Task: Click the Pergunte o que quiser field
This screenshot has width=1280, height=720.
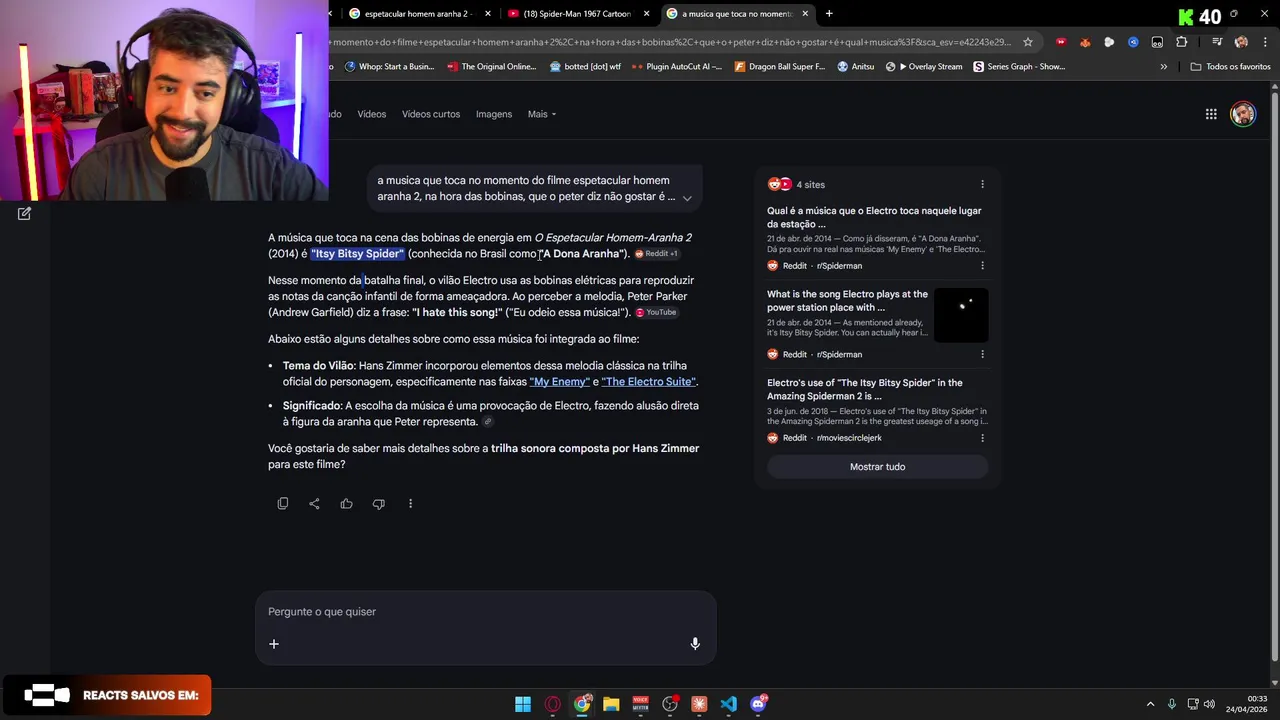Action: [485, 612]
